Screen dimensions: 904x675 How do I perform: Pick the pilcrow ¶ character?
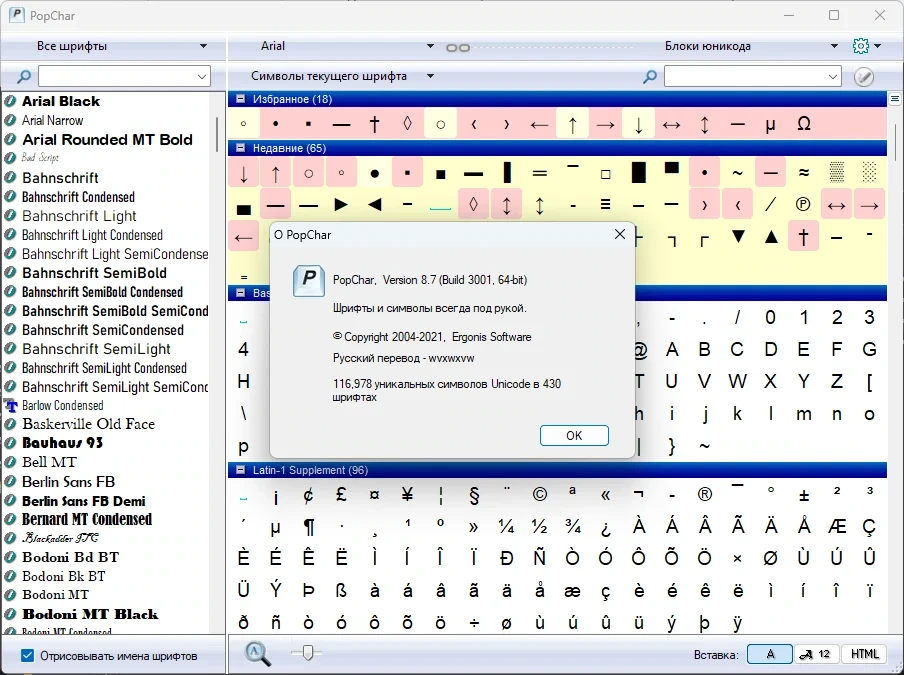(309, 526)
